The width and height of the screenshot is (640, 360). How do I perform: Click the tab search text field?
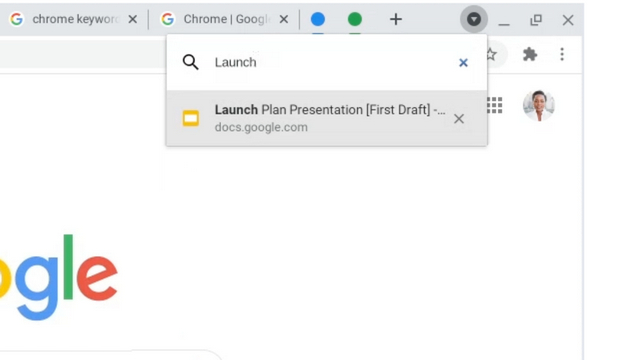(x=333, y=62)
